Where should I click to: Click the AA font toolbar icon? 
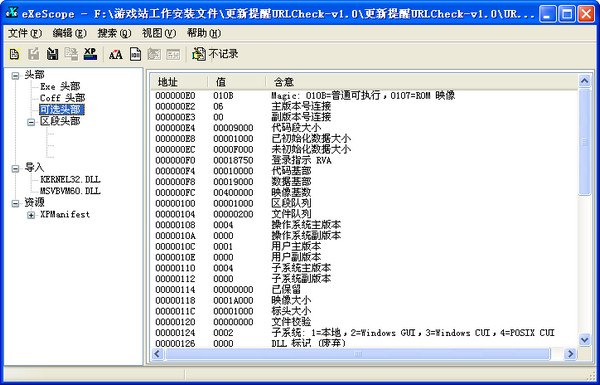116,54
